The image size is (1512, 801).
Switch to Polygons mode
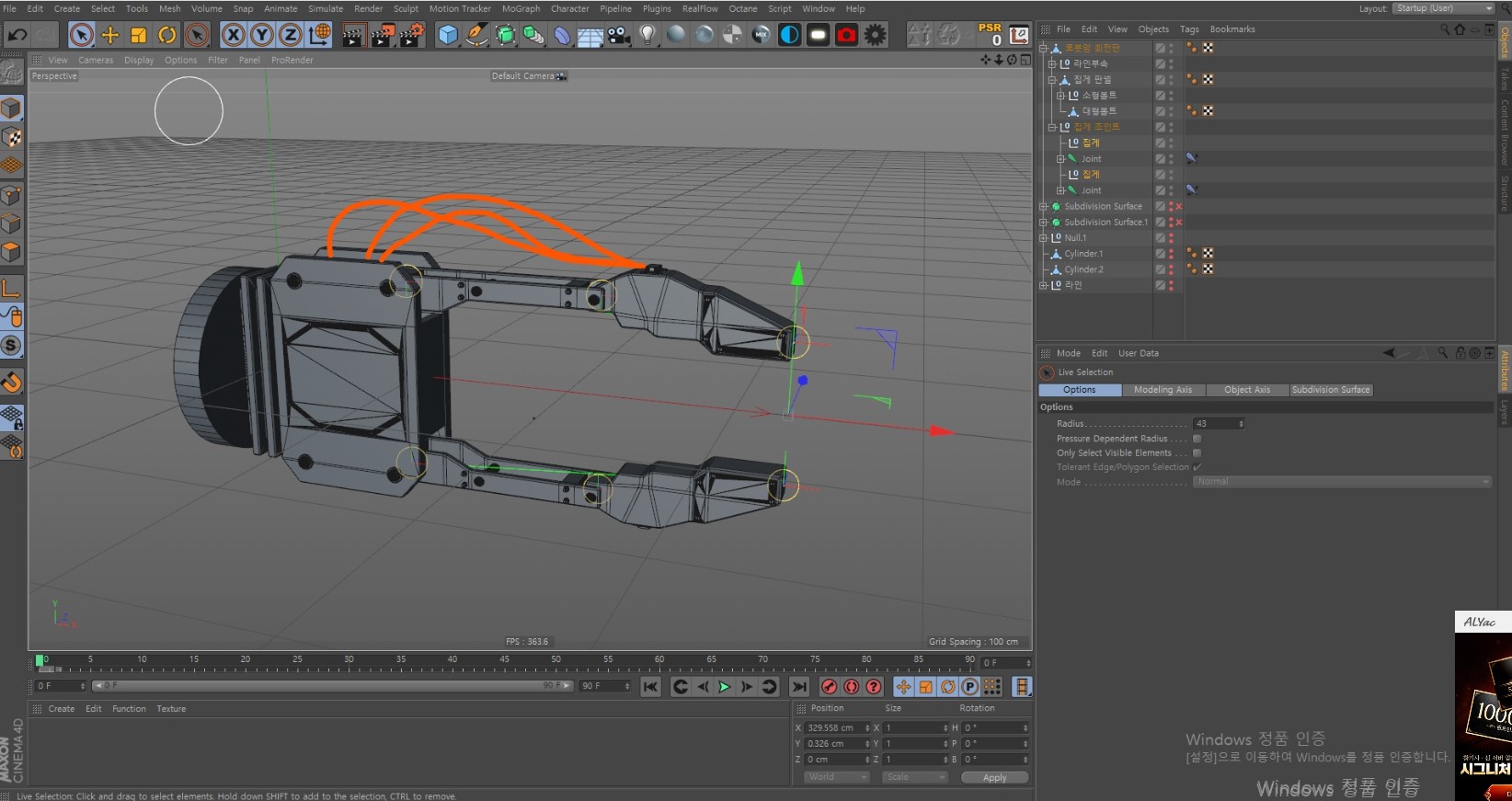pyautogui.click(x=12, y=251)
